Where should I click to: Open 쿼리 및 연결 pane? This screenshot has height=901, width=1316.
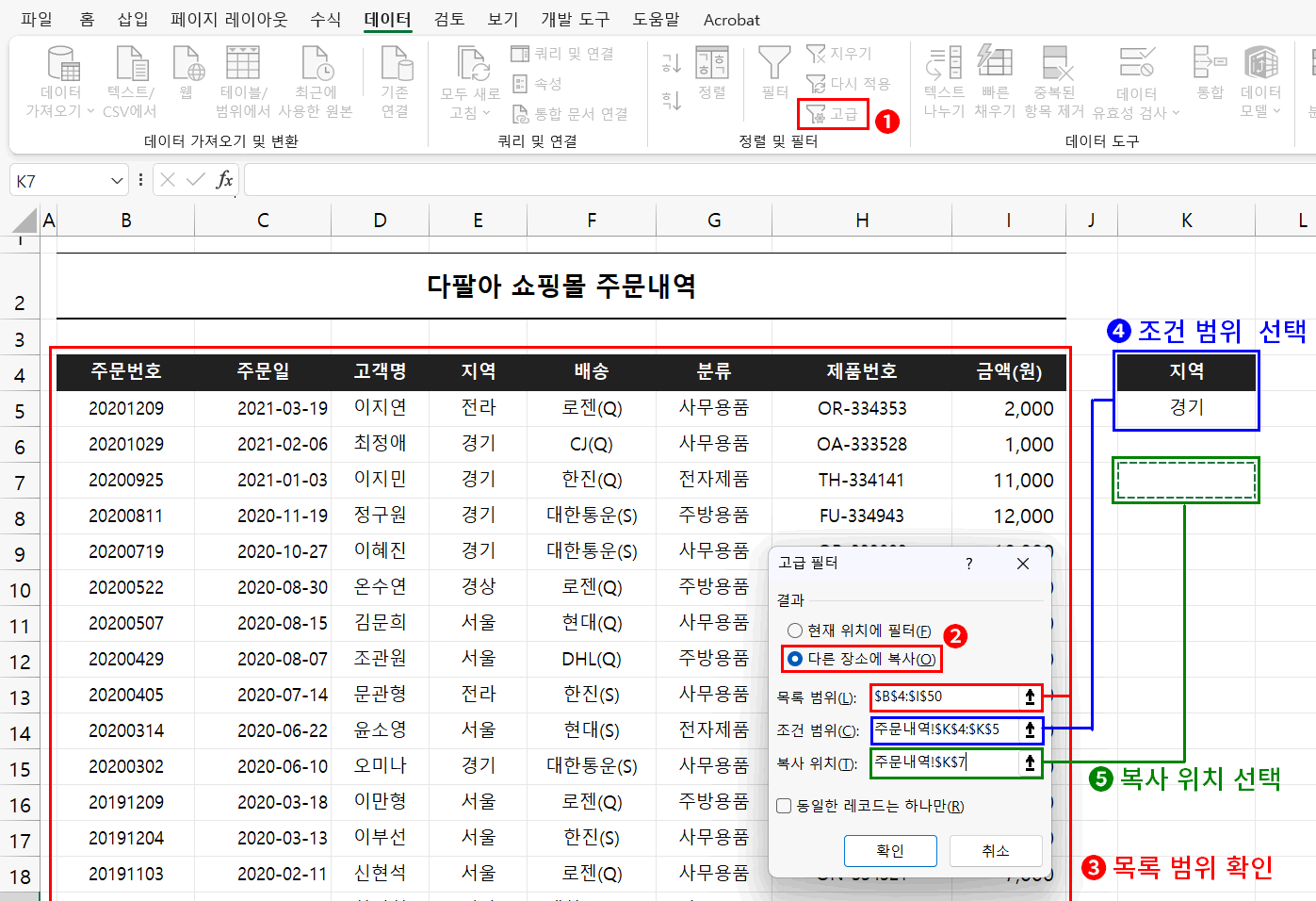(x=562, y=54)
